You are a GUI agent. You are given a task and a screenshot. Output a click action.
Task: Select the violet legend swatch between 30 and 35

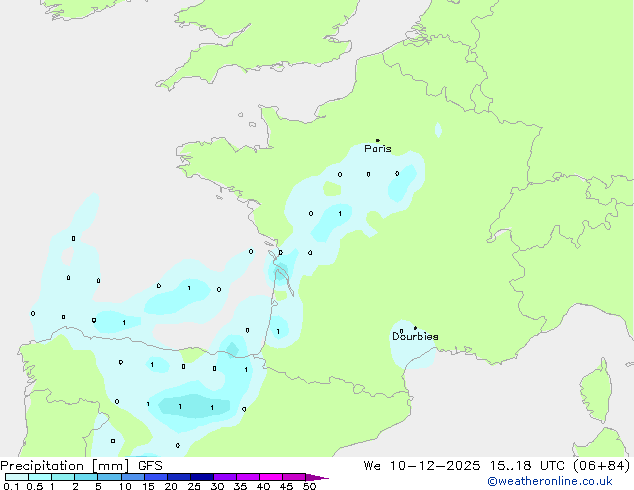(225, 477)
